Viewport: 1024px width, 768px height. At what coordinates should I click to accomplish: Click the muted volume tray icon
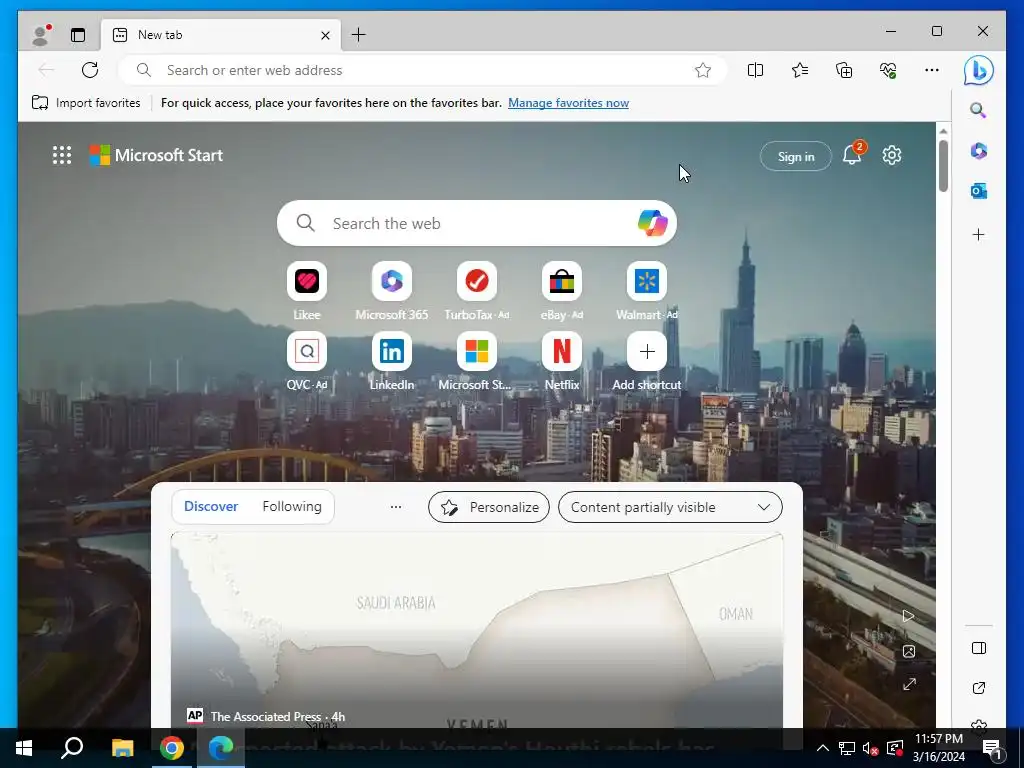coord(871,748)
